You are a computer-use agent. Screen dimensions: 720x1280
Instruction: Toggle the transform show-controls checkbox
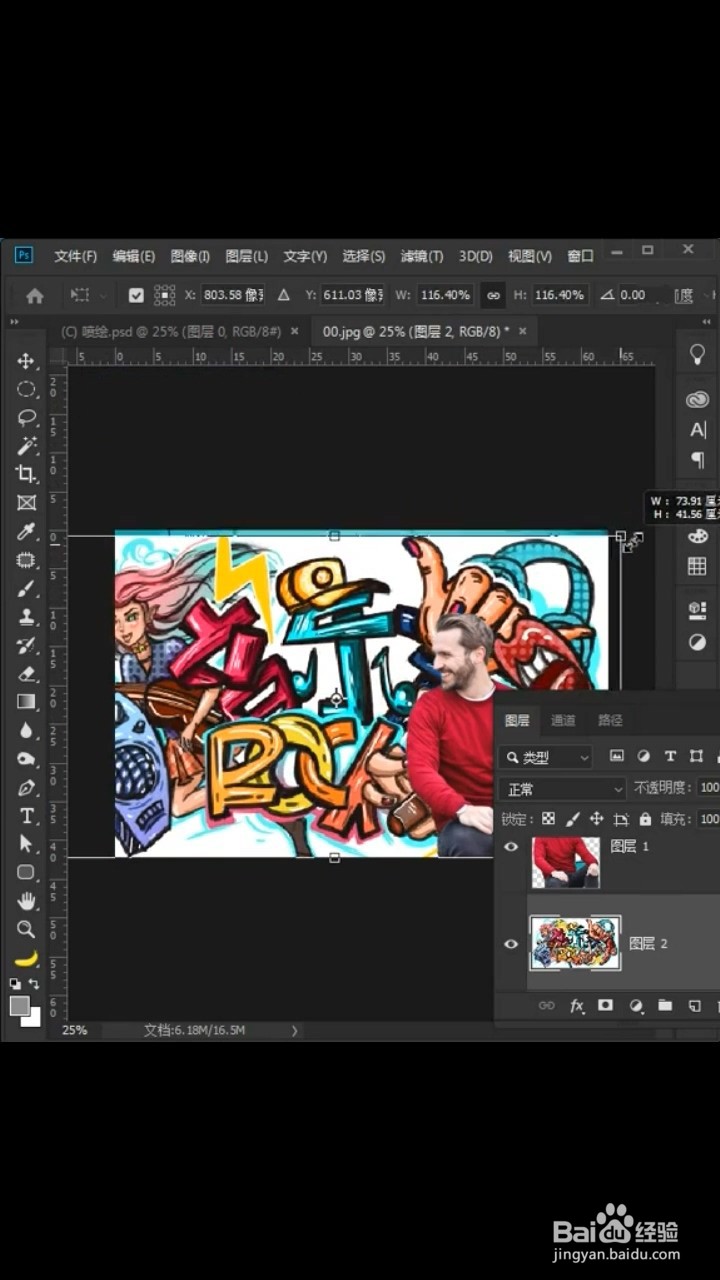click(136, 295)
